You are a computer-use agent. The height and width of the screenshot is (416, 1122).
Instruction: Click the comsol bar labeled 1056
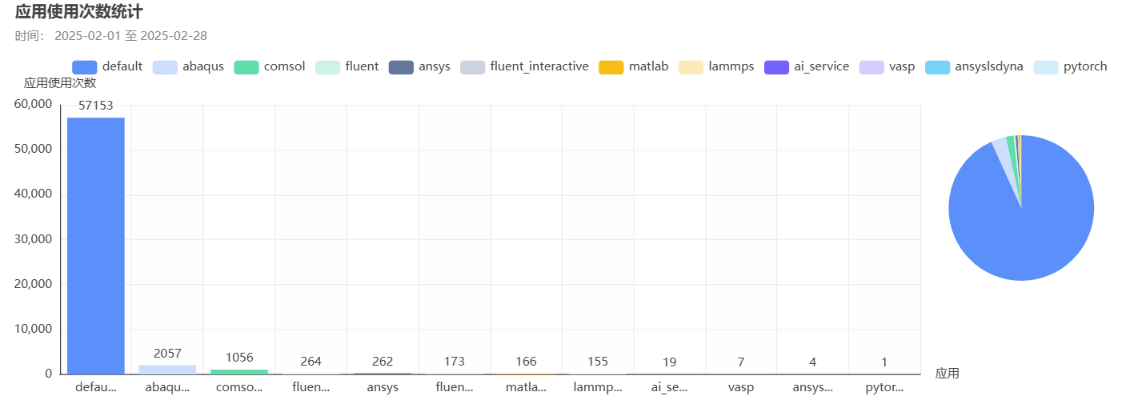(x=239, y=372)
